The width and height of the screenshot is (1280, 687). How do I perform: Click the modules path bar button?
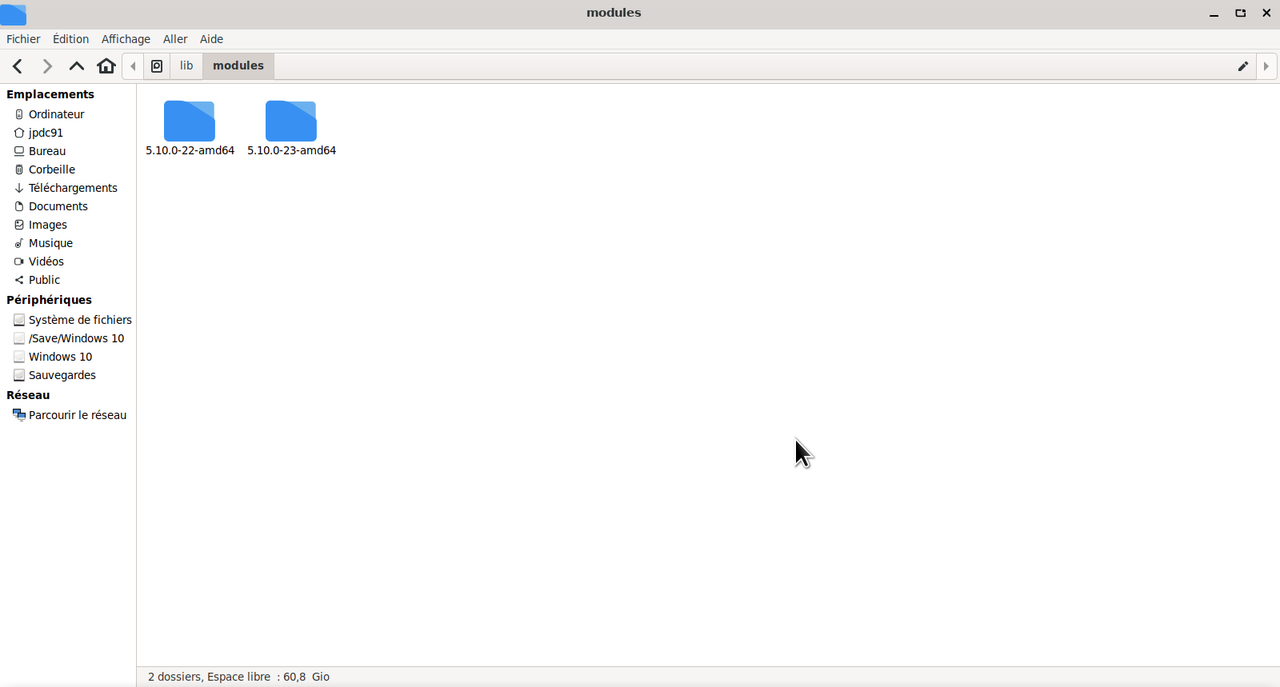(x=238, y=66)
